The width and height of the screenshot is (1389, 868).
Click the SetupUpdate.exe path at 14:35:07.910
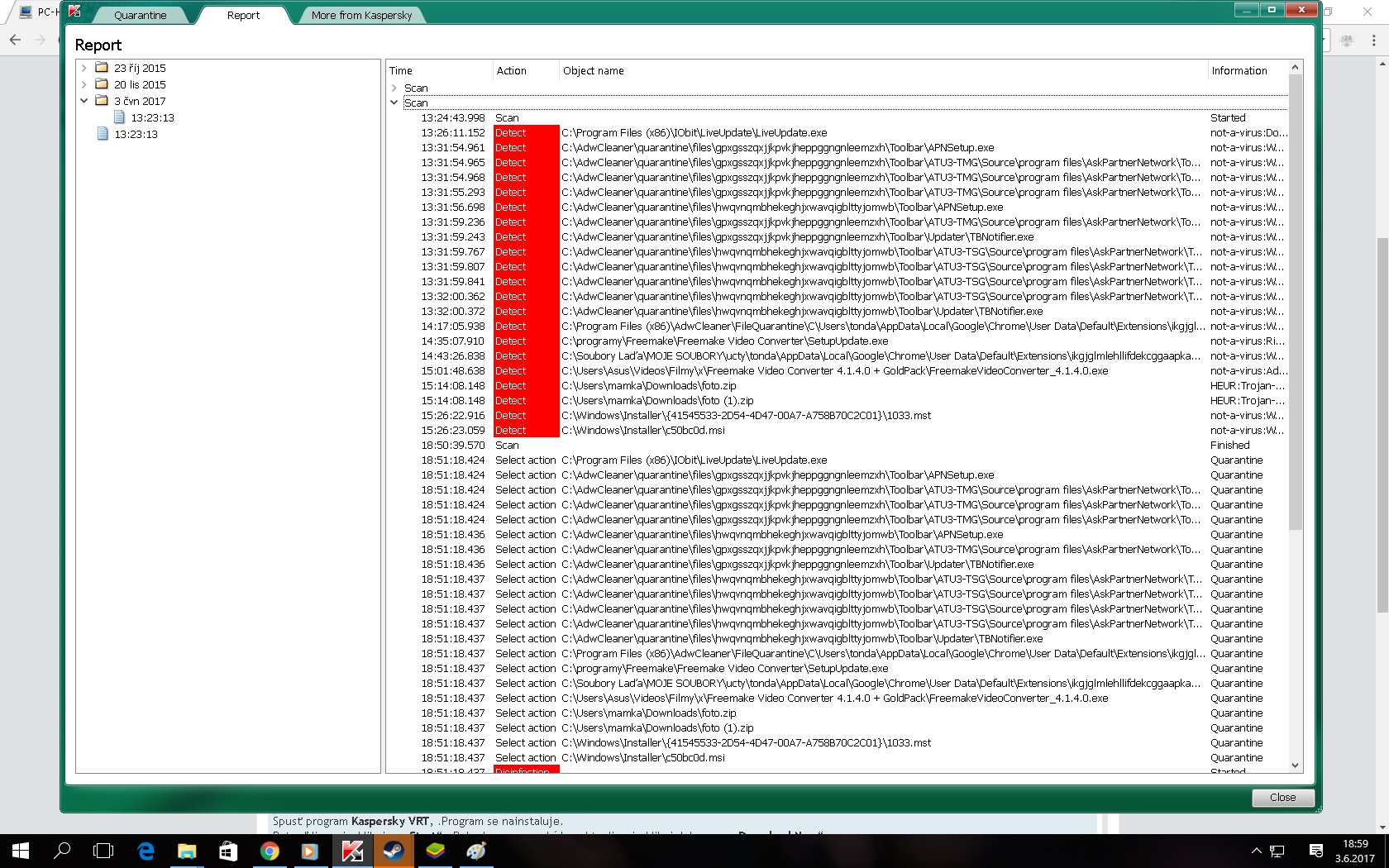[x=725, y=341]
